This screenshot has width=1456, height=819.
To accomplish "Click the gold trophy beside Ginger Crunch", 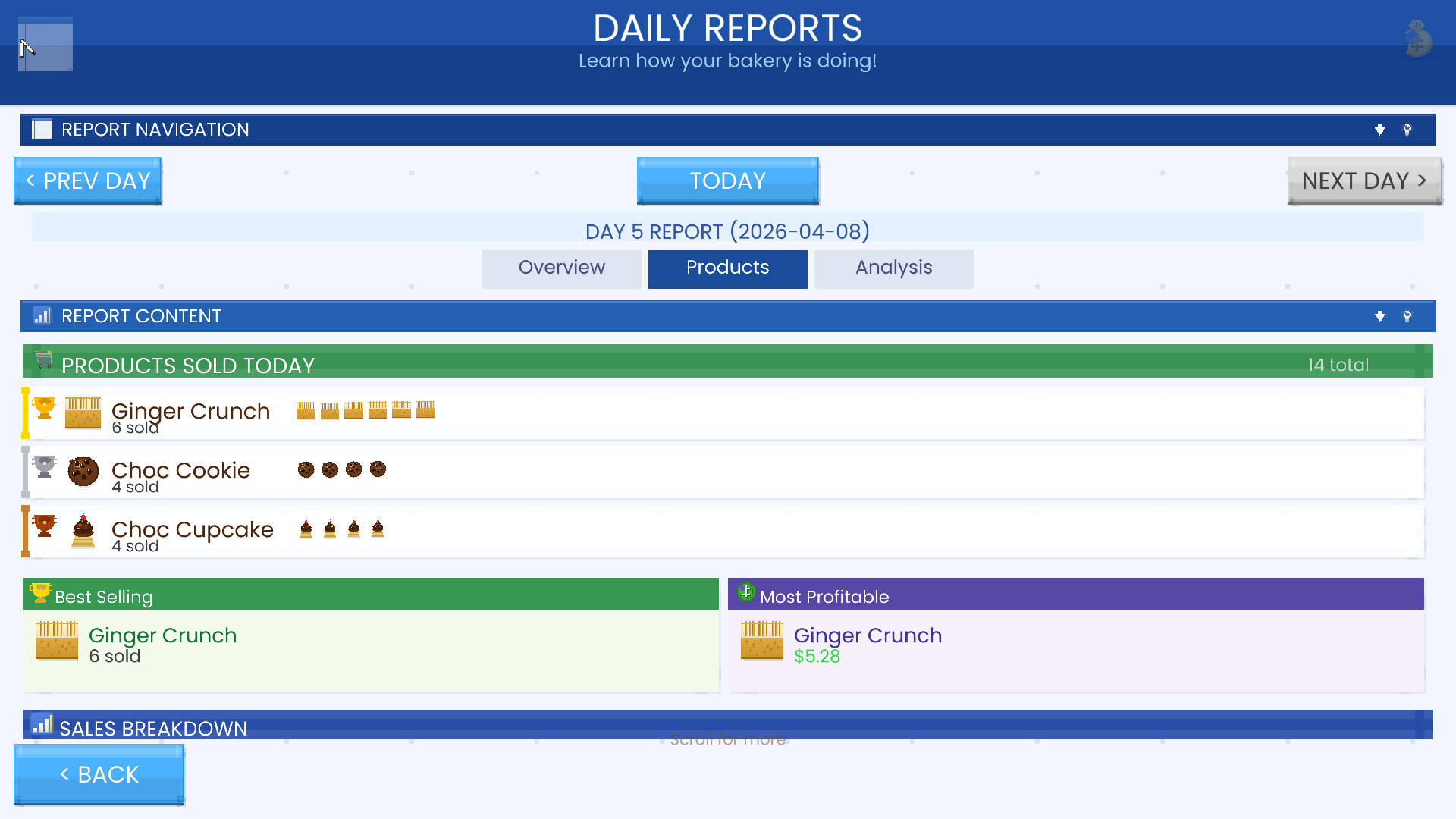I will coord(45,407).
